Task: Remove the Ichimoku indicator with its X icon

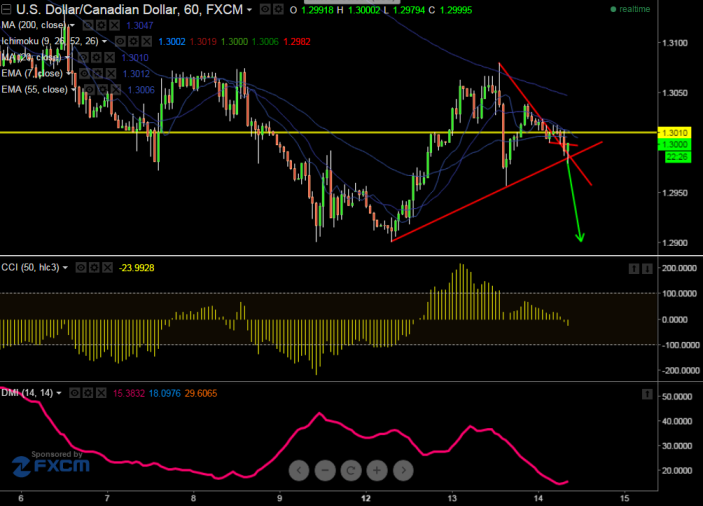Action: click(x=147, y=42)
